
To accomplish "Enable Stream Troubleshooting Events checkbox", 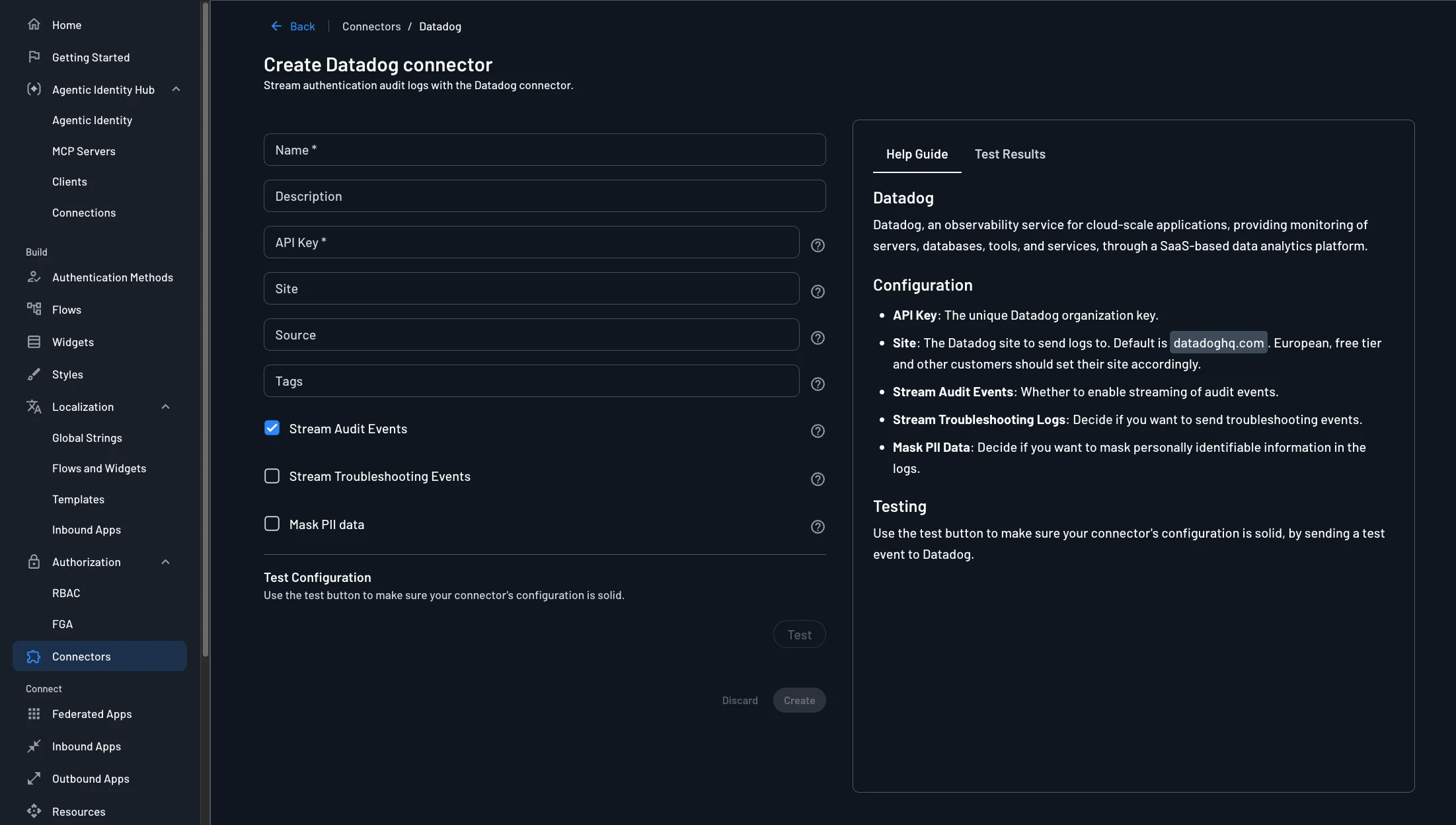I will (x=272, y=476).
